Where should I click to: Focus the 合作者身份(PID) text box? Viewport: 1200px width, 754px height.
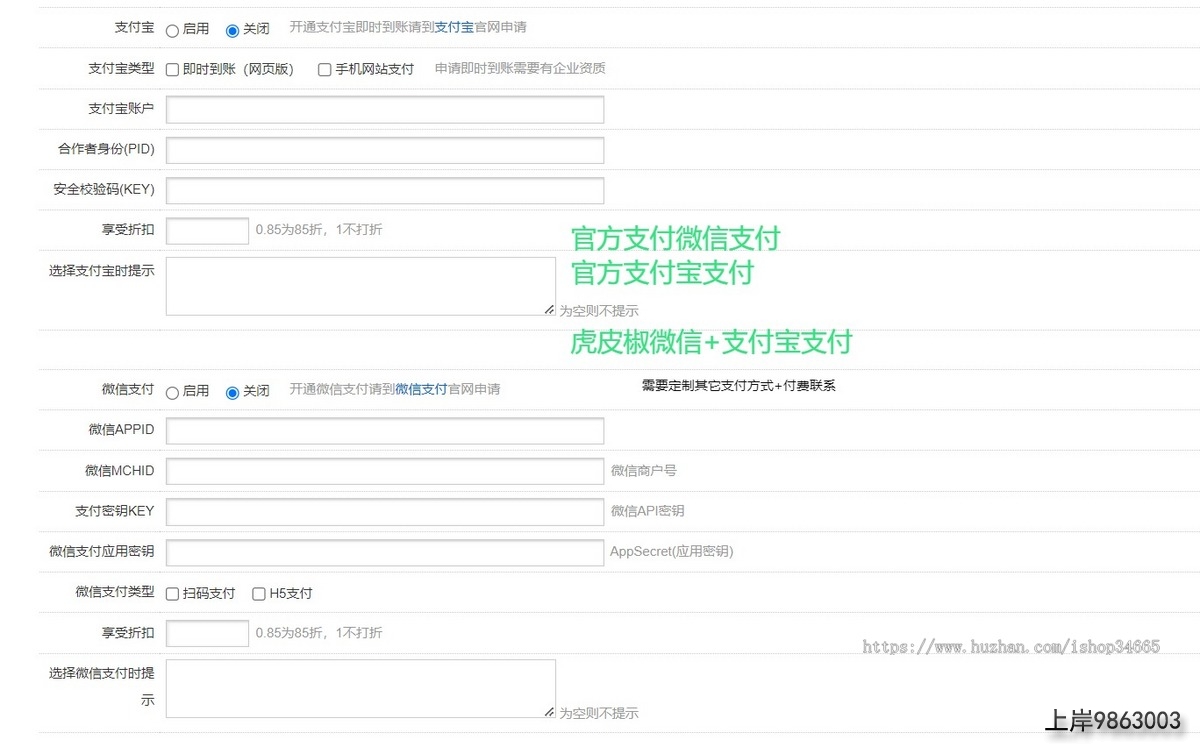point(385,150)
